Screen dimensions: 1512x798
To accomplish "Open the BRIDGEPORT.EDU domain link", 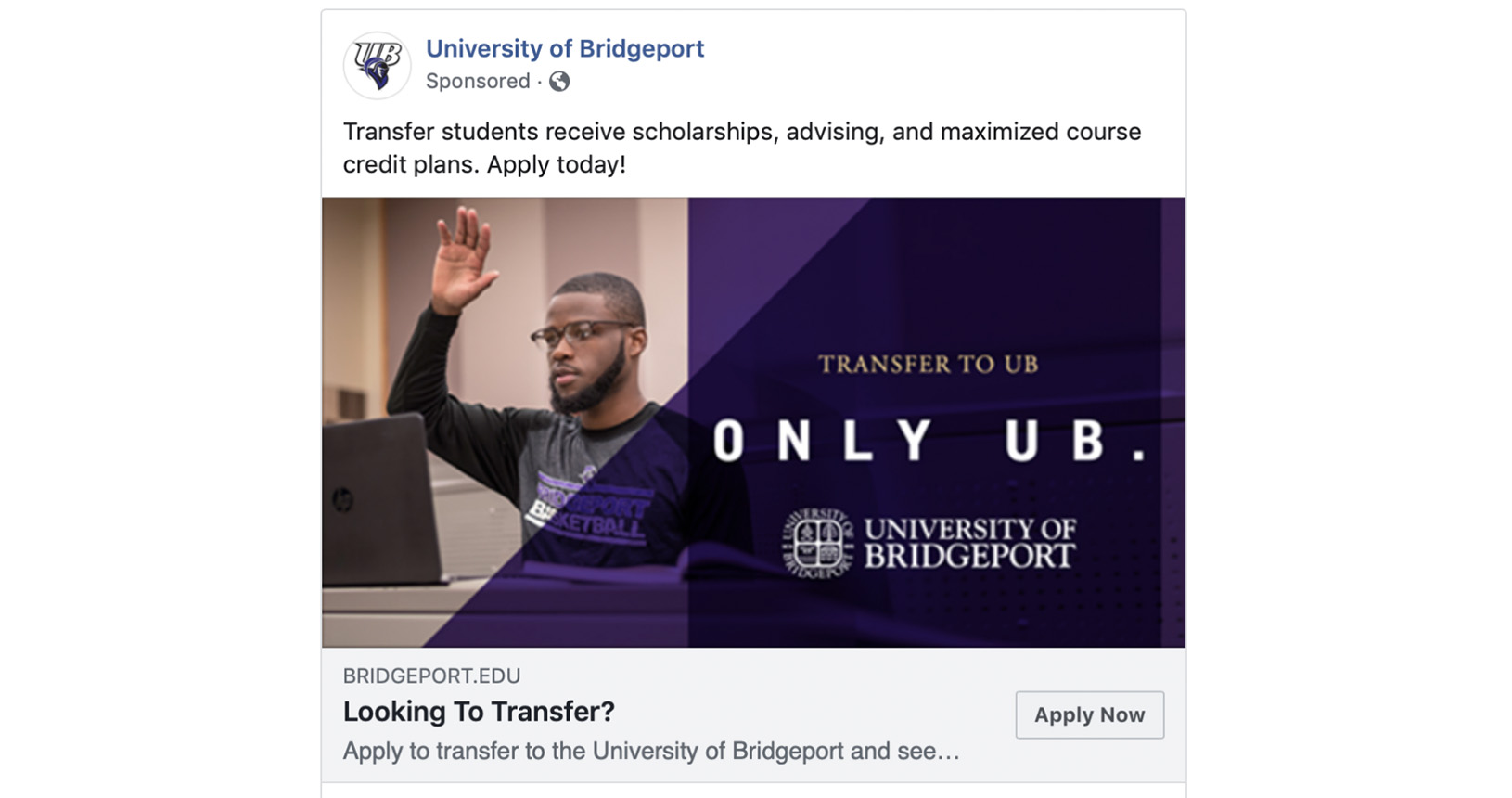I will click(431, 676).
